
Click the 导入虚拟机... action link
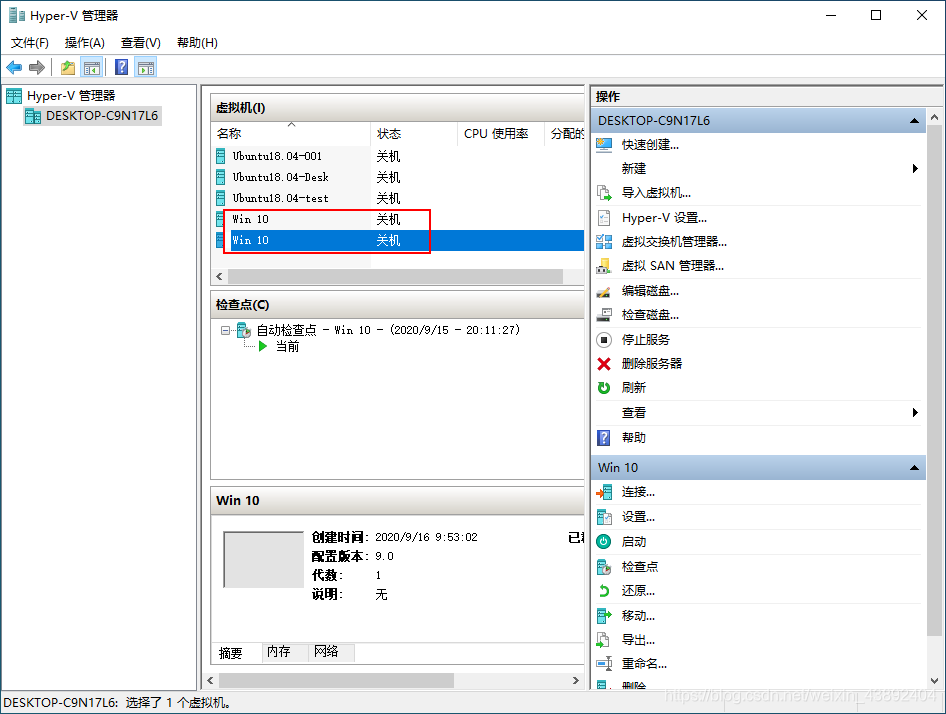[x=656, y=193]
